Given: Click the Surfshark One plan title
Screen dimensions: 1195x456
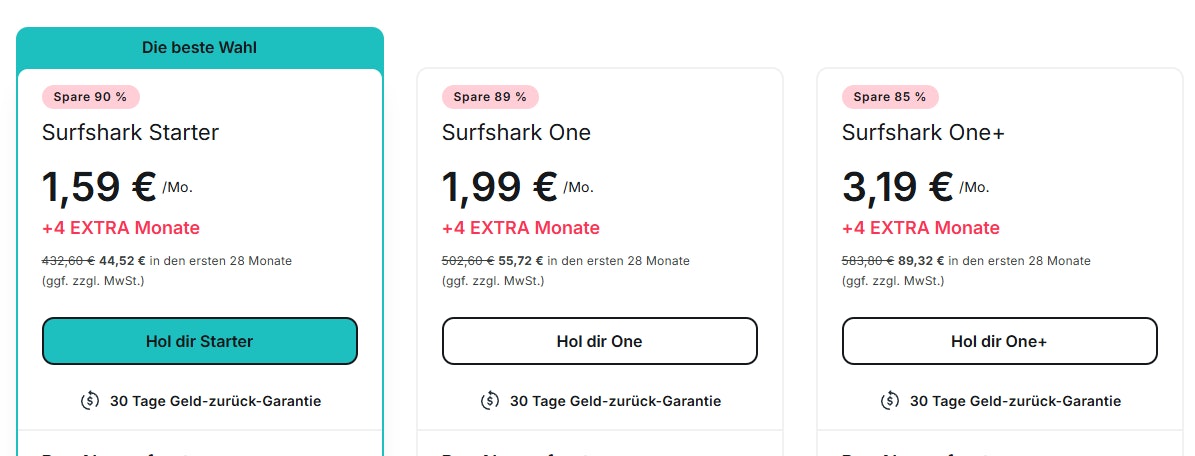Looking at the screenshot, I should click(516, 132).
